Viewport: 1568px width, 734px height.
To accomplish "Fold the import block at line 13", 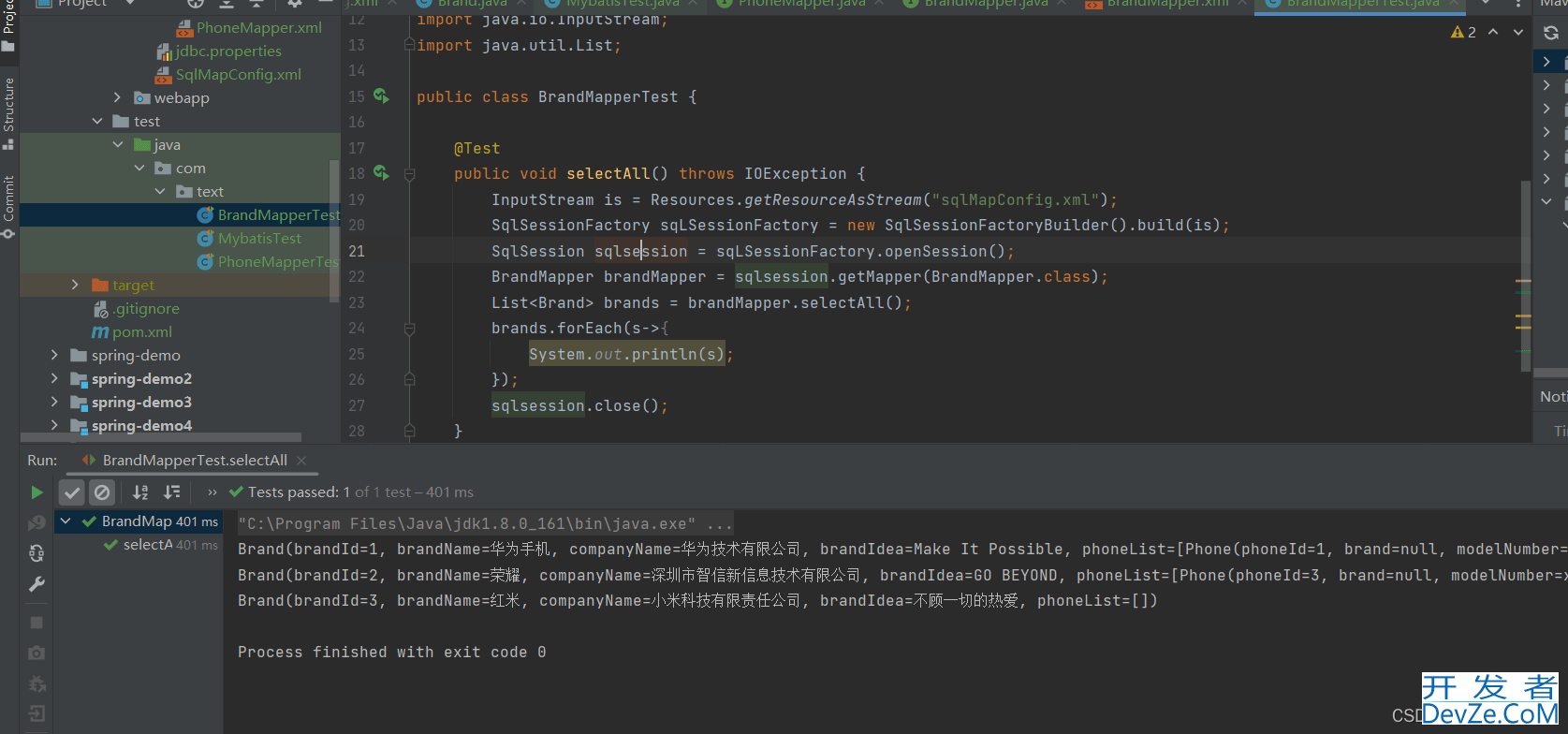I will click(x=409, y=45).
